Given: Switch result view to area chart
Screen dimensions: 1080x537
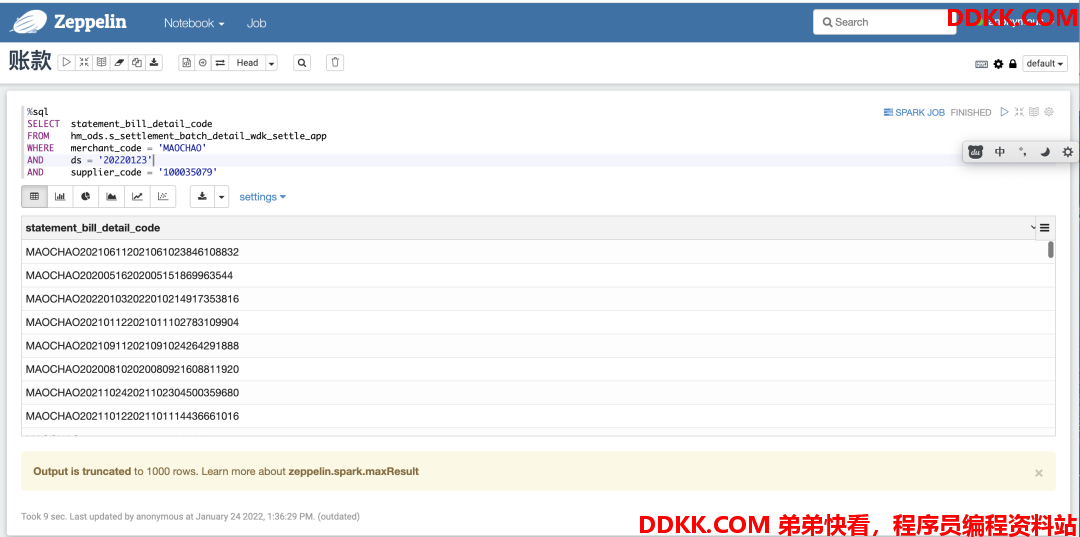Looking at the screenshot, I should point(111,196).
